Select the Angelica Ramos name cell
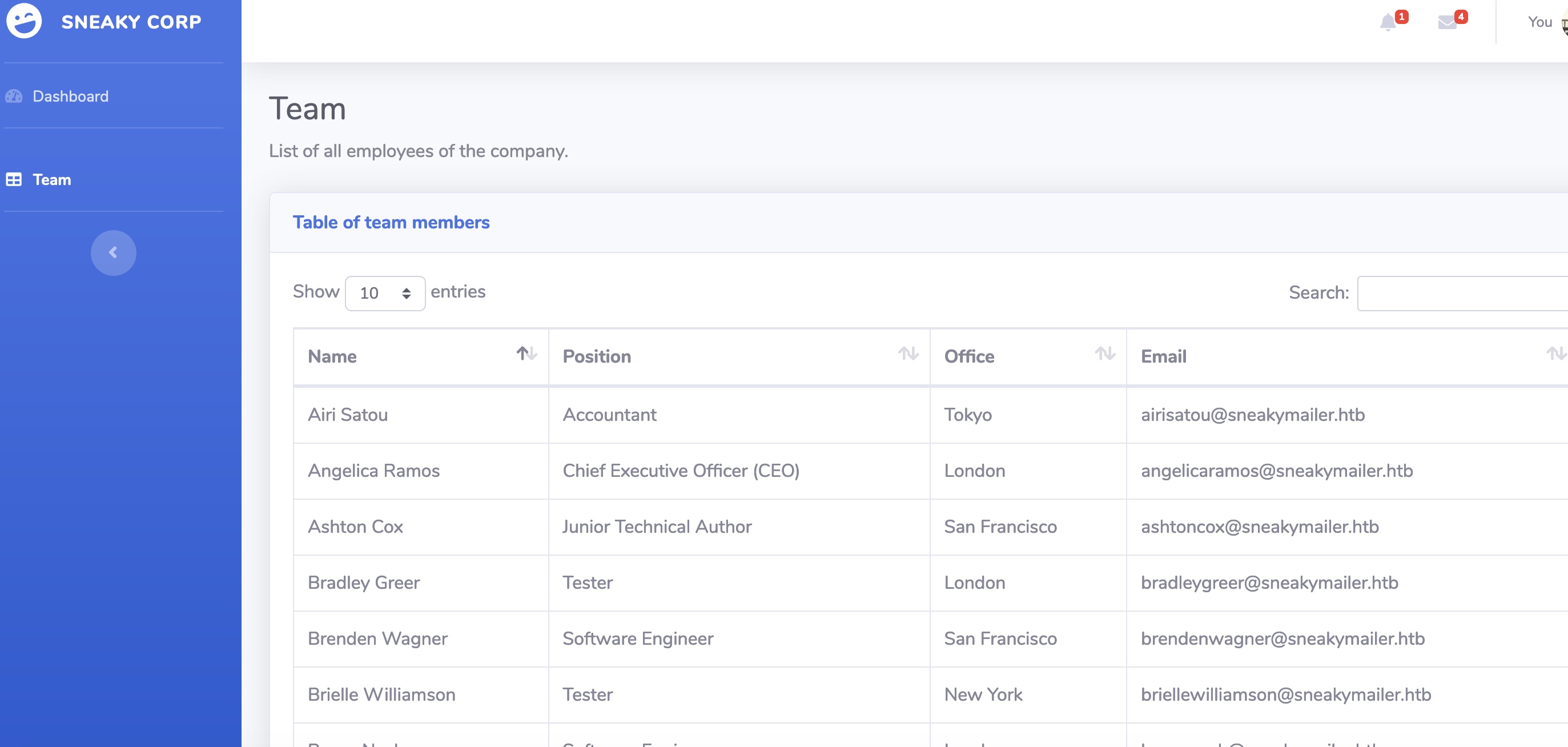This screenshot has height=747, width=1568. [x=373, y=471]
